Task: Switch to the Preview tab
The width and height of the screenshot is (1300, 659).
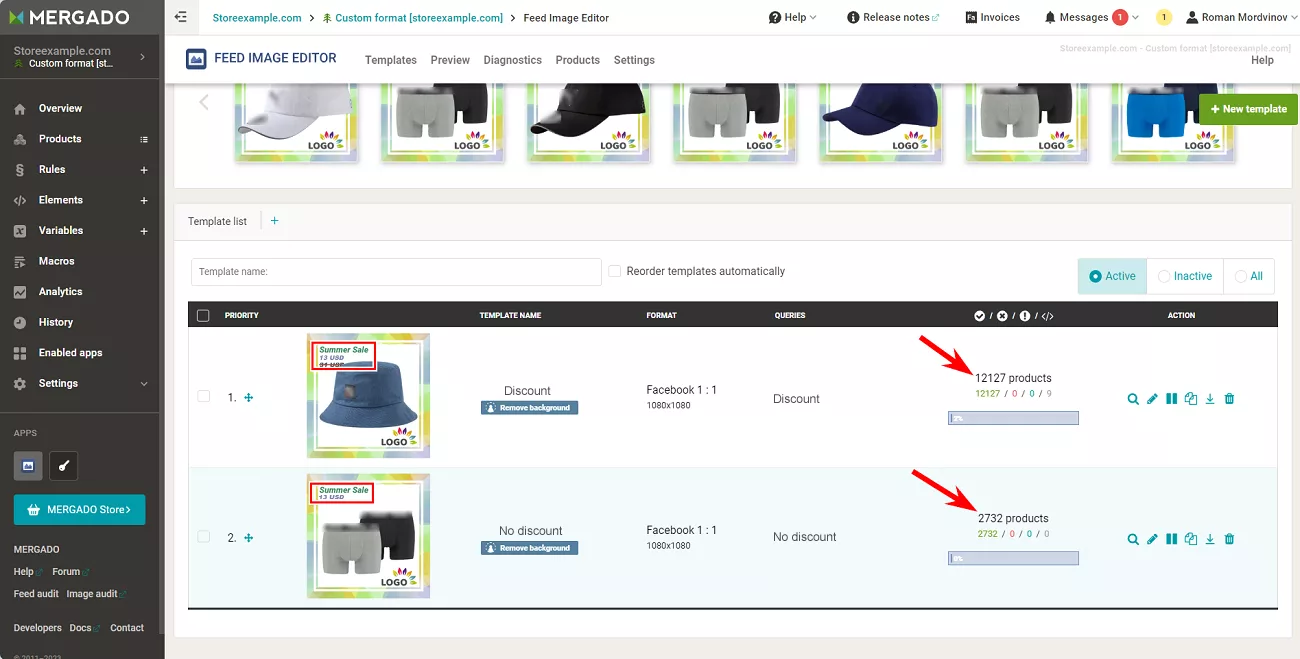Action: click(450, 60)
